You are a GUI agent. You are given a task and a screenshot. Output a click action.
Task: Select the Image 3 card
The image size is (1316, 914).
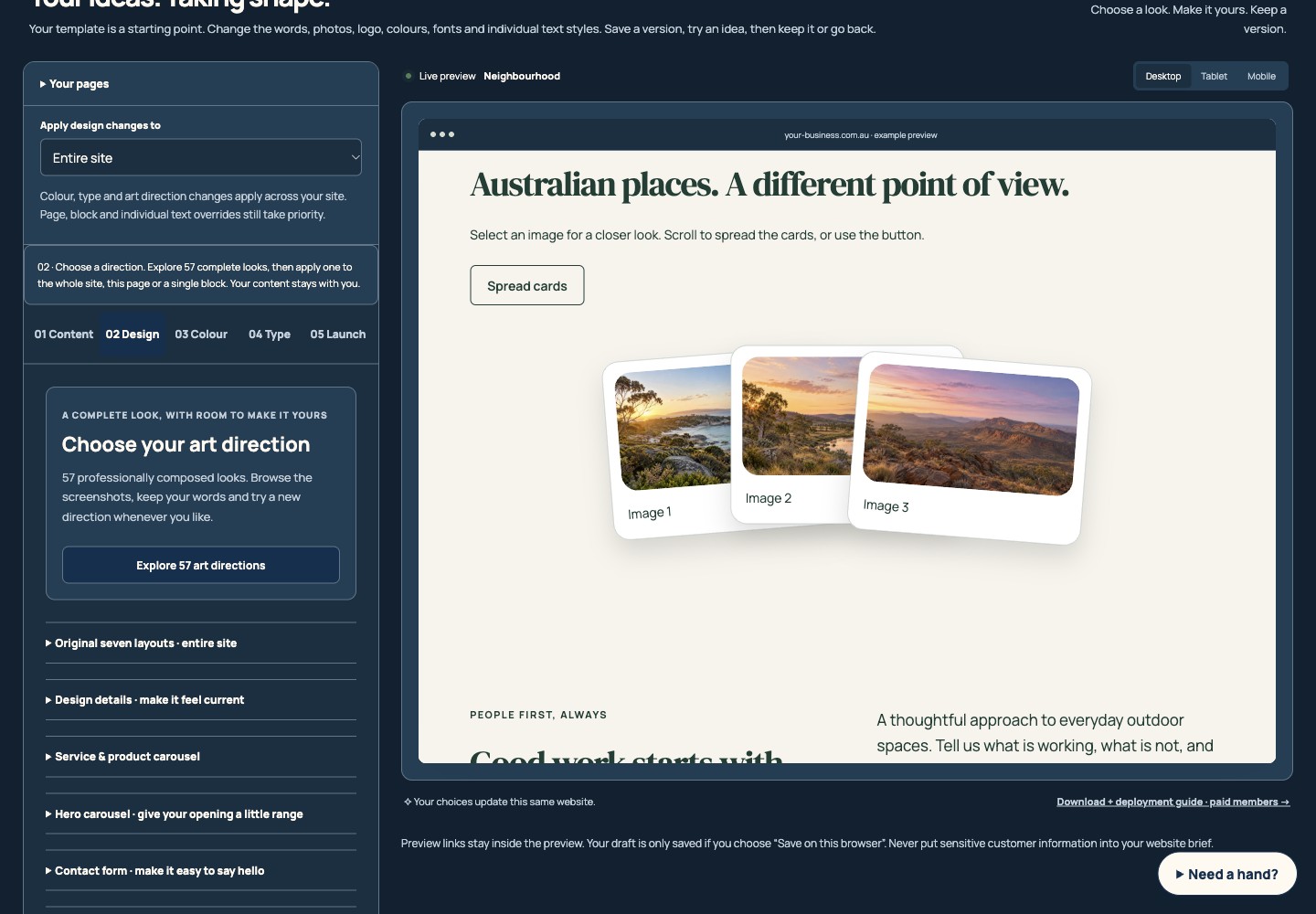coord(970,448)
